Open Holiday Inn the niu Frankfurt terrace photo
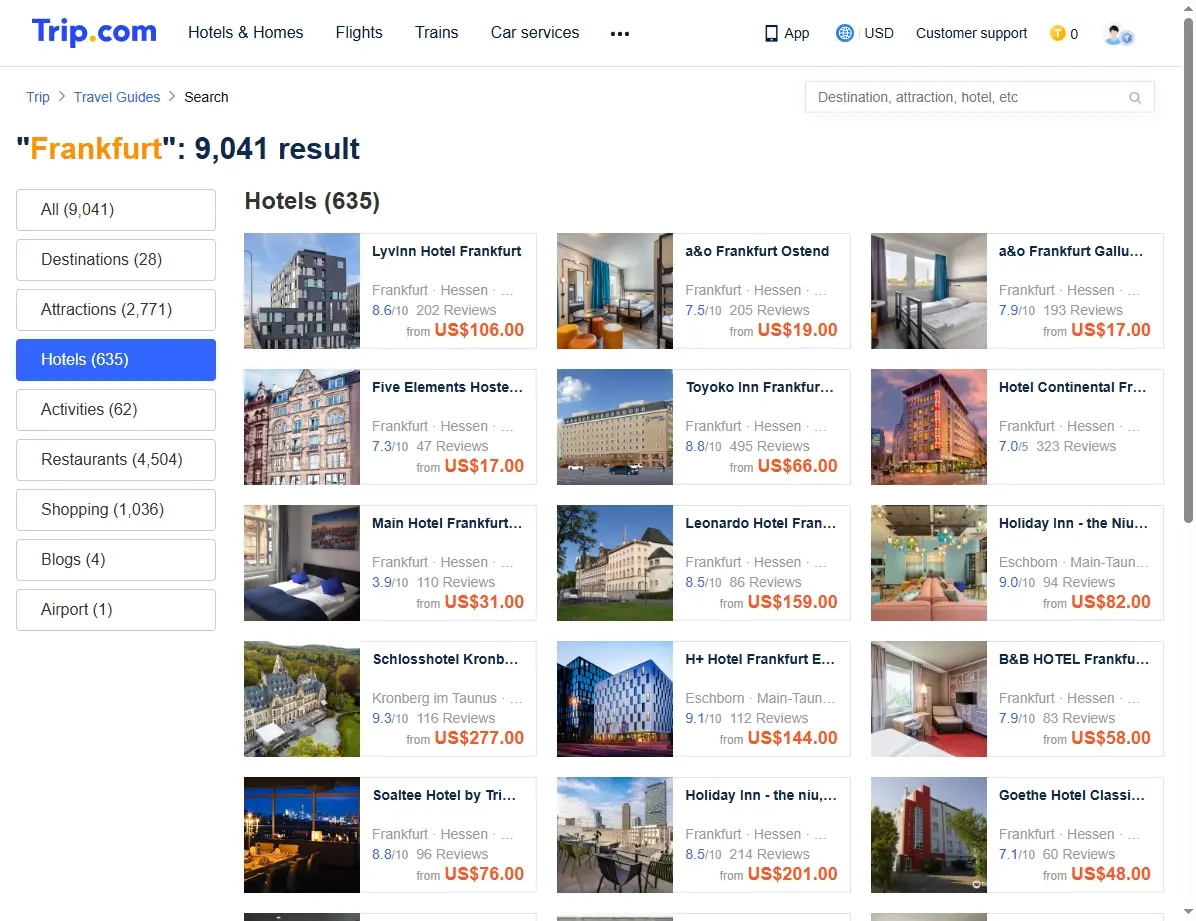Screen dimensions: 1196x921 tap(615, 835)
